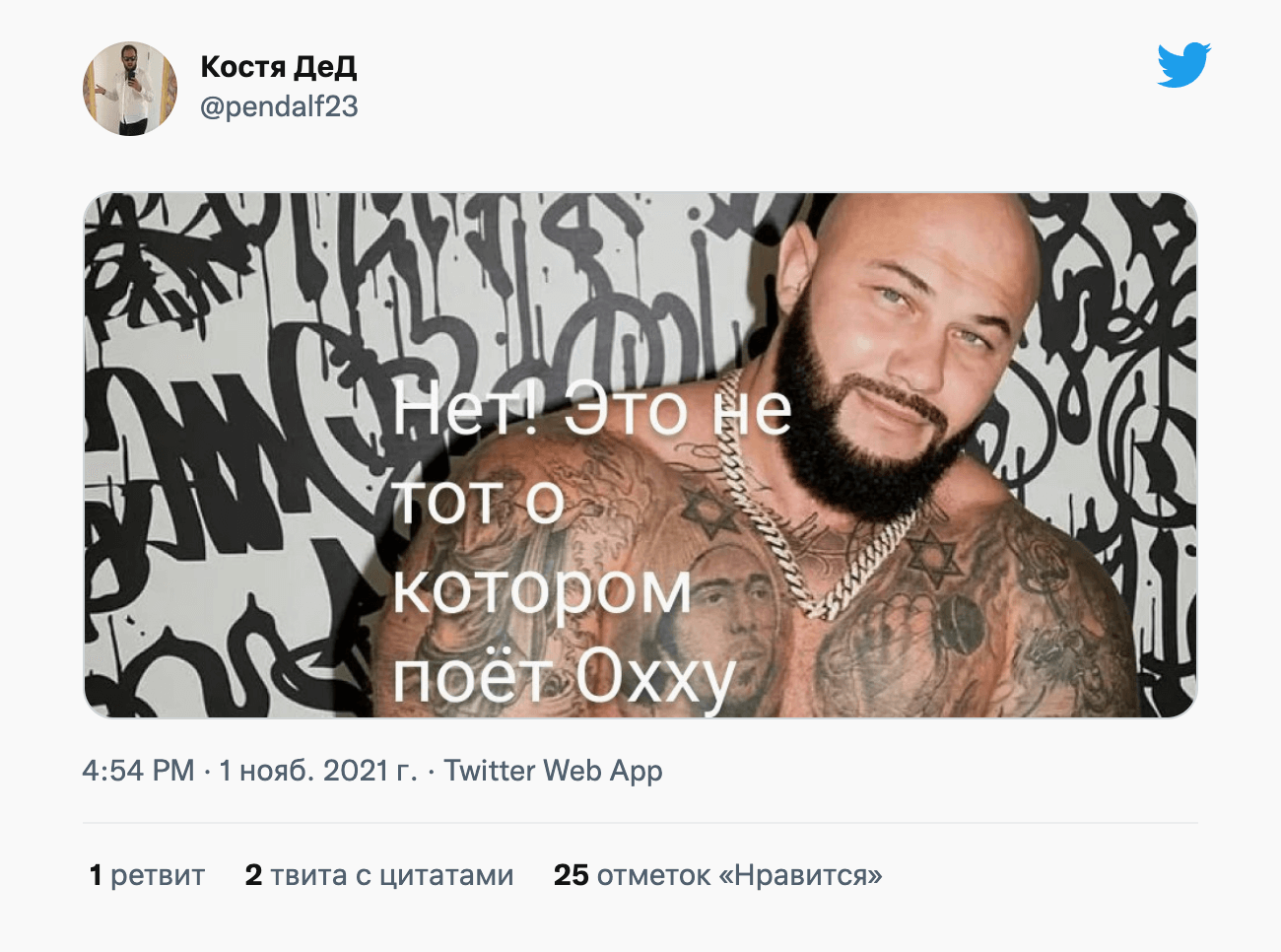Click the likes count number 25
Viewport: 1281px width, 952px height.
click(571, 875)
